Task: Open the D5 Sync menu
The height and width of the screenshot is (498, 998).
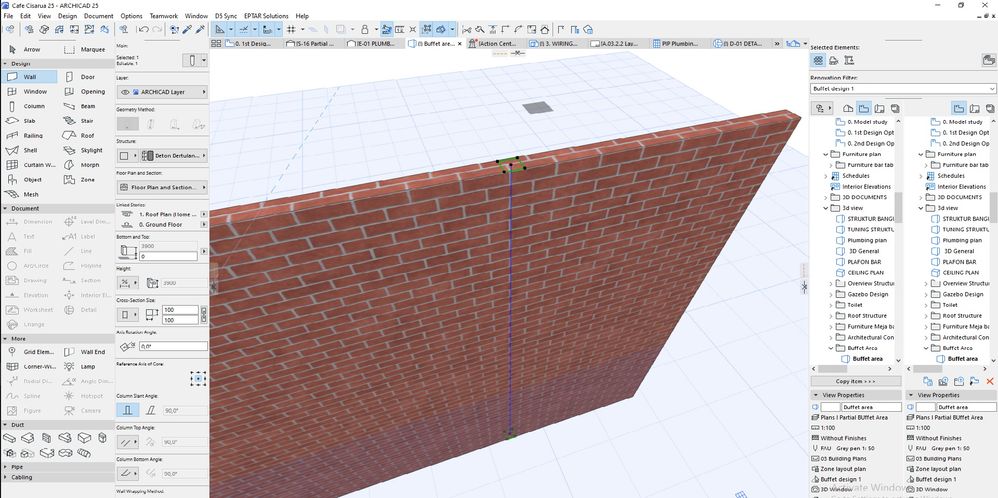Action: [225, 16]
